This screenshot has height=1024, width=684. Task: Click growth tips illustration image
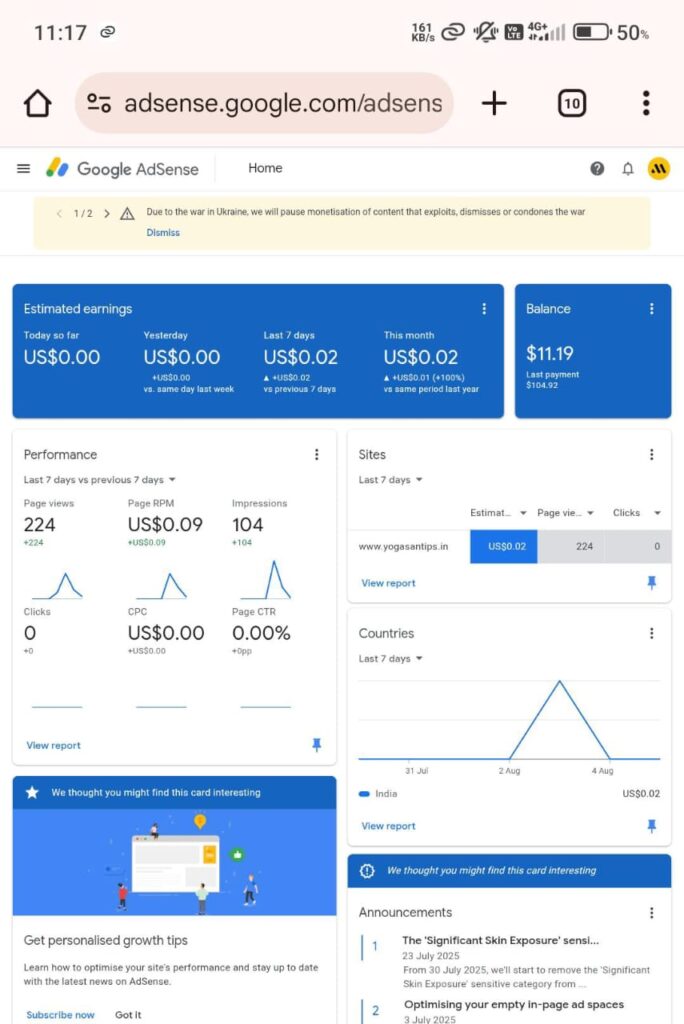coord(174,861)
